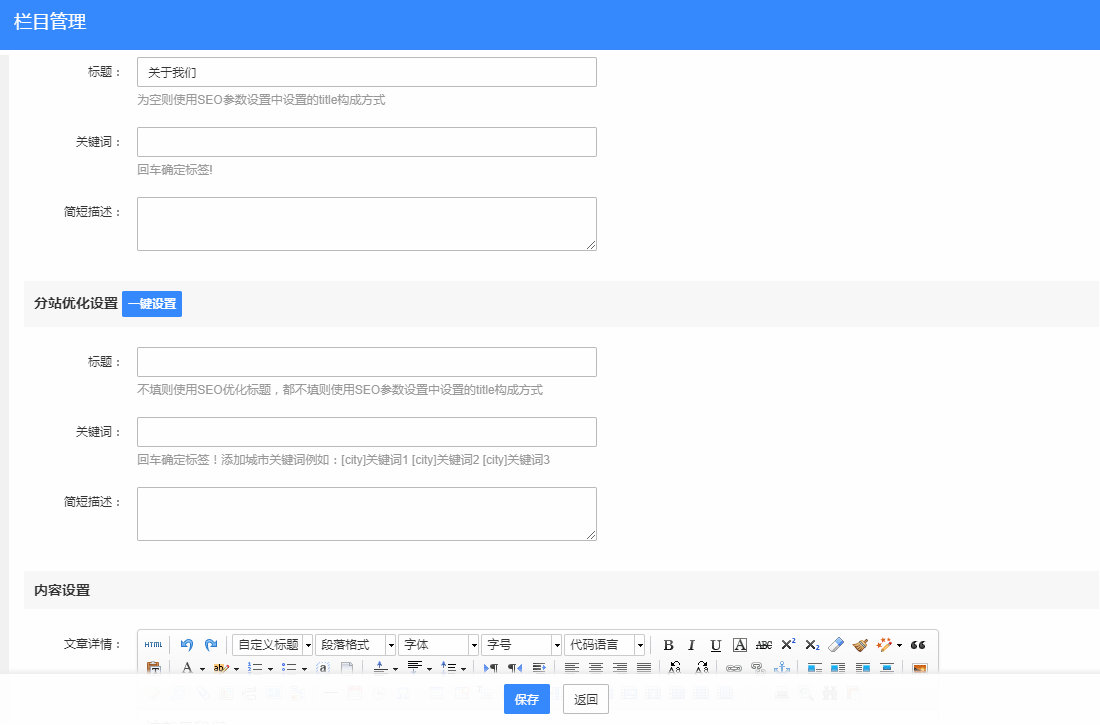The width and height of the screenshot is (1100, 725).
Task: Undo the last edit in the editor
Action: [x=187, y=644]
